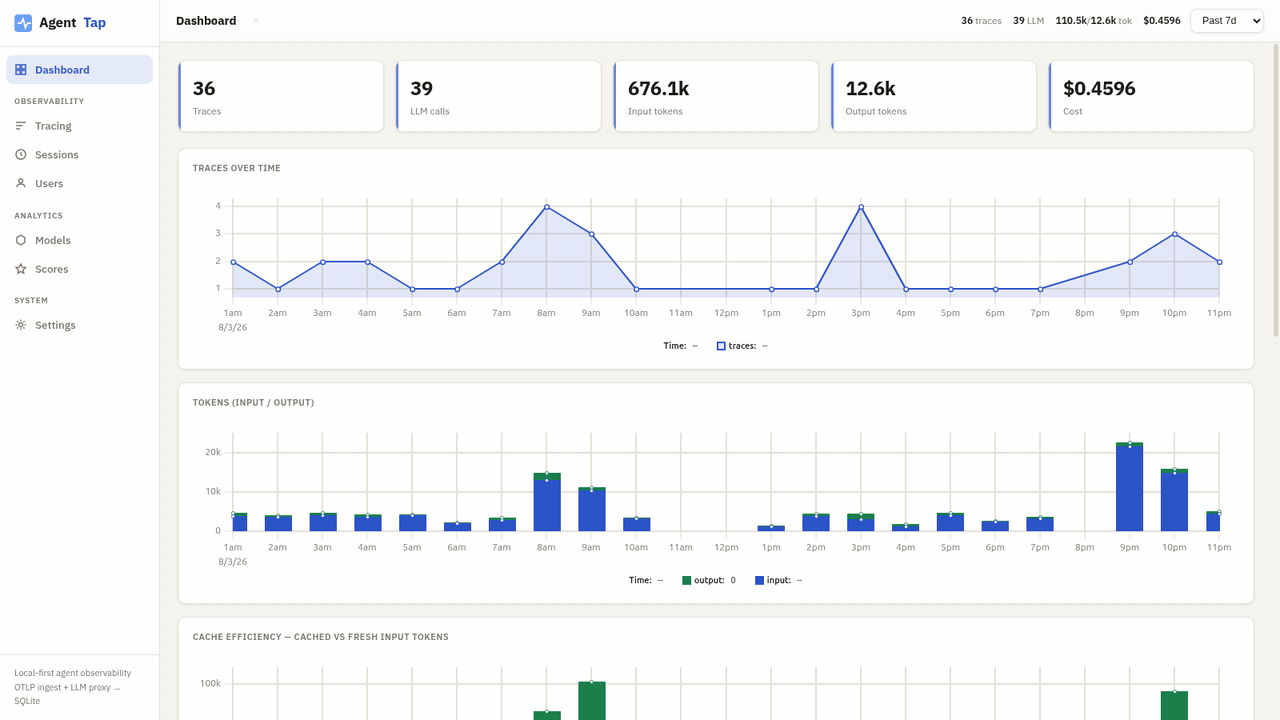The image size is (1280, 720).
Task: Click the 'CACHE EFFICIENCY' chart heading
Action: (x=321, y=637)
